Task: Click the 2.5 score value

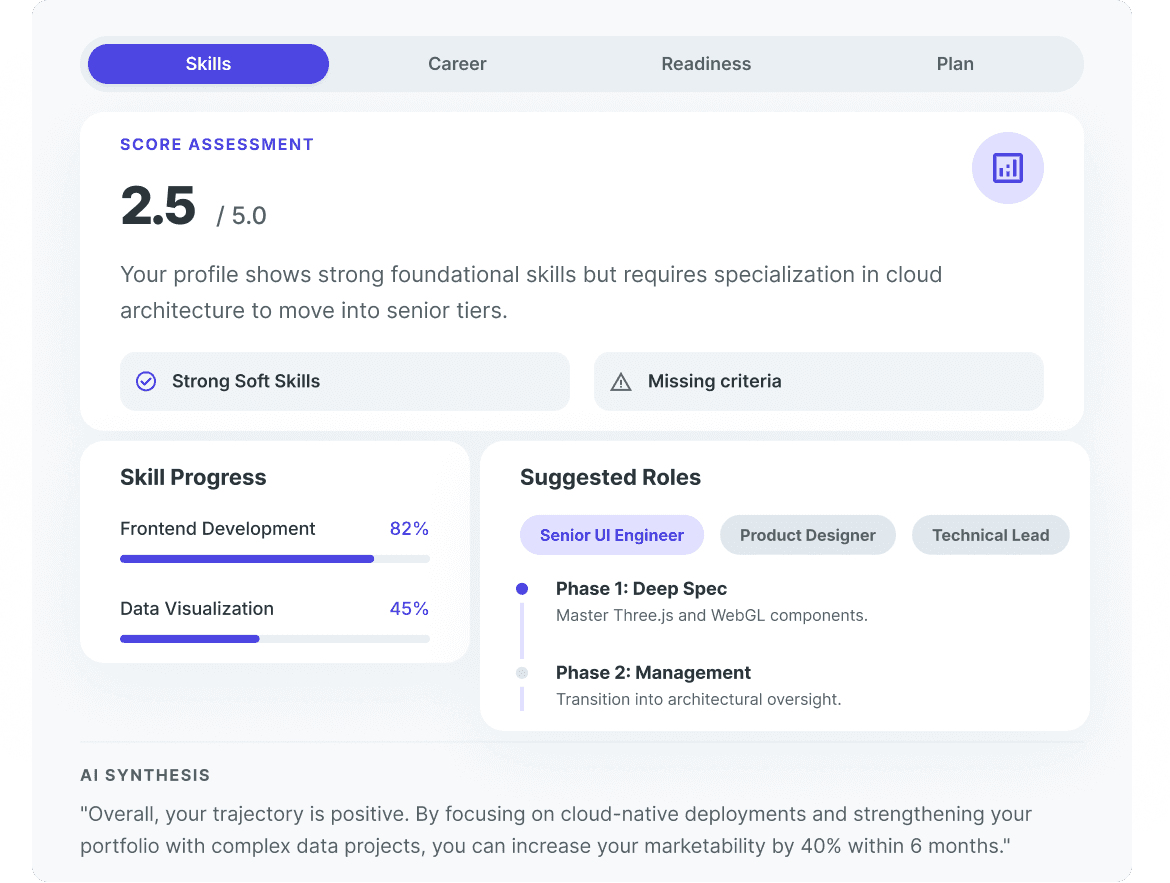Action: pyautogui.click(x=158, y=205)
